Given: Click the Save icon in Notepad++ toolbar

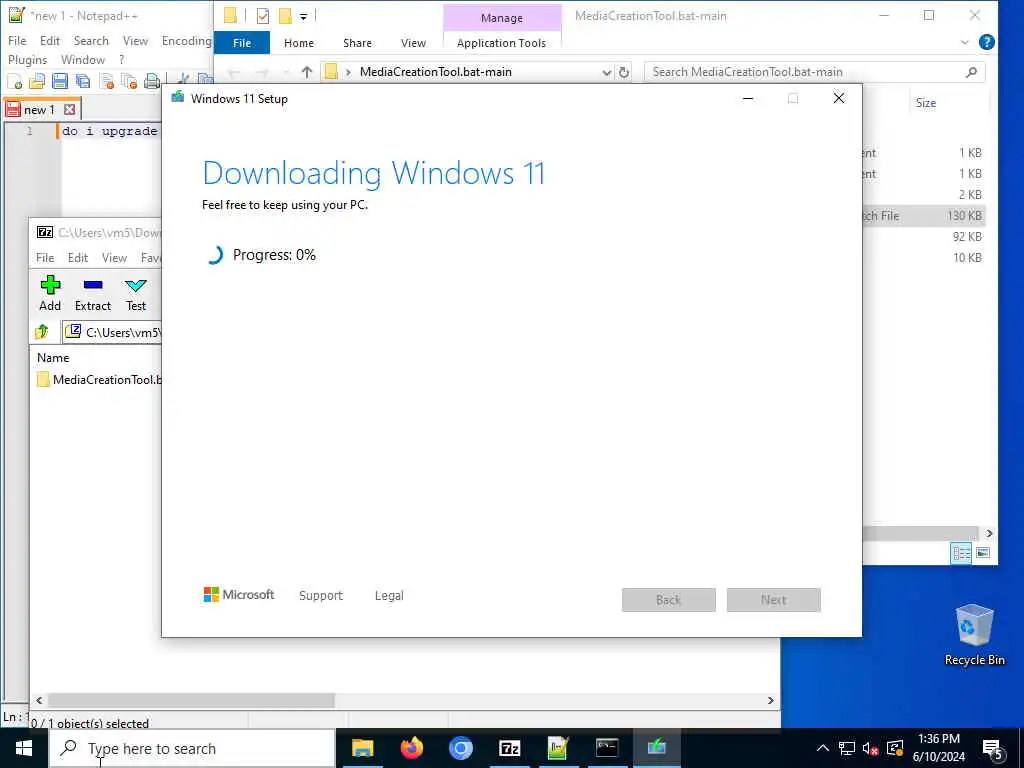Looking at the screenshot, I should coord(60,81).
